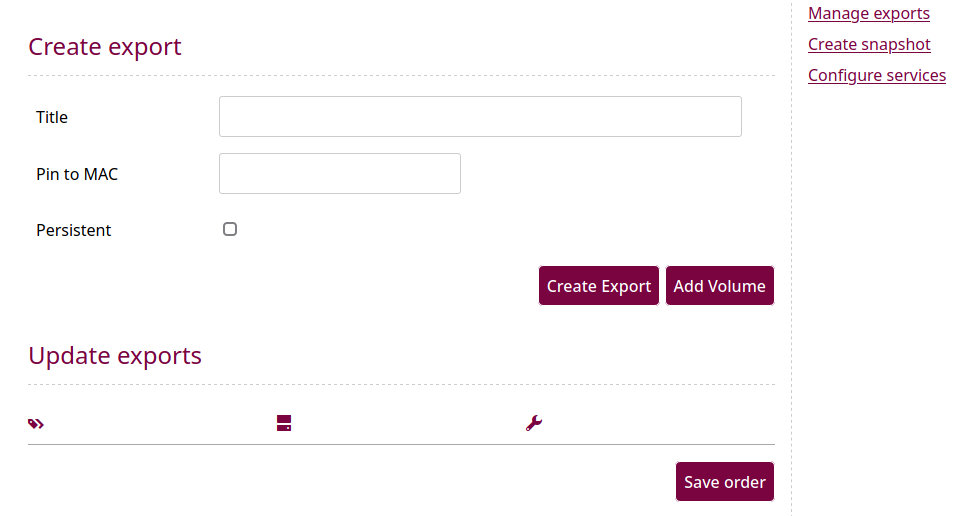Click the Create Export button
Screen dimensions: 955x516
599,286
